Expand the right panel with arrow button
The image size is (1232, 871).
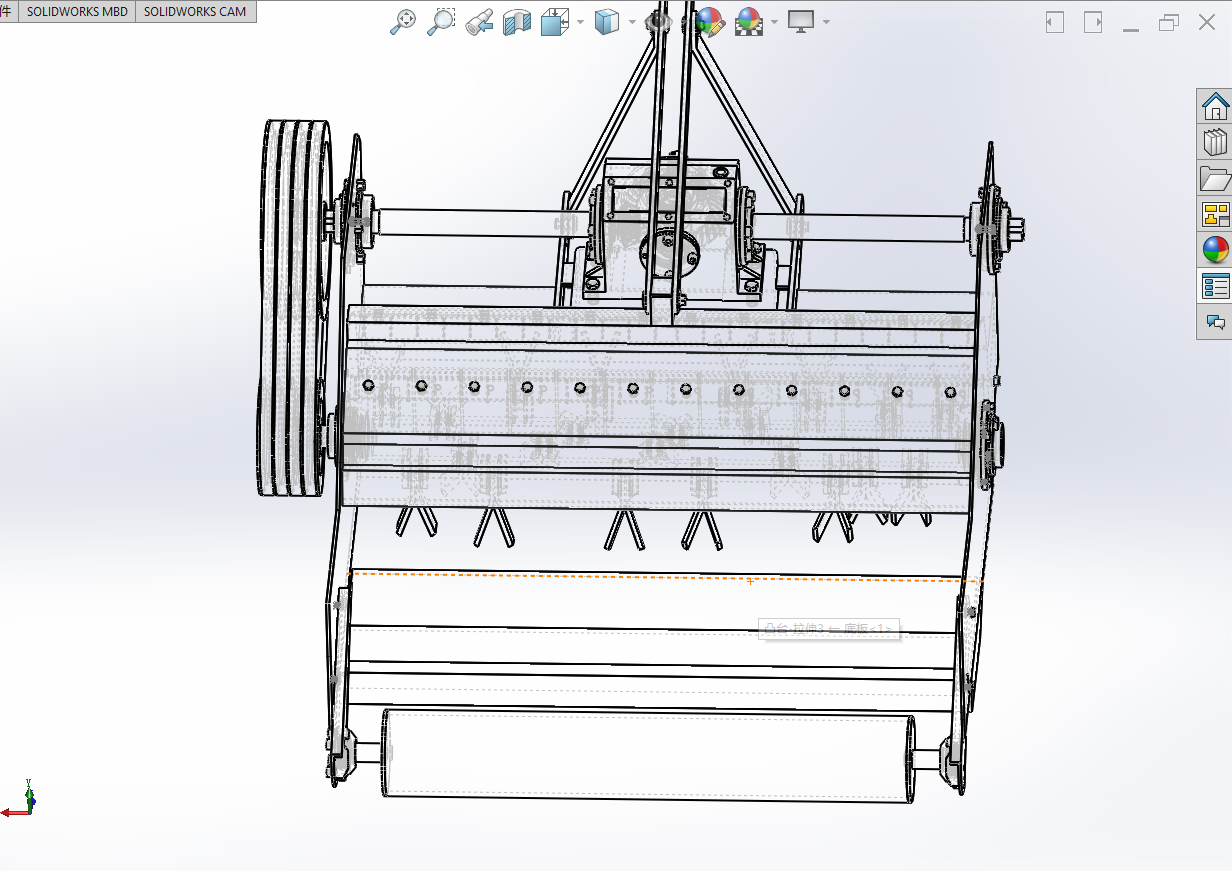[1093, 22]
